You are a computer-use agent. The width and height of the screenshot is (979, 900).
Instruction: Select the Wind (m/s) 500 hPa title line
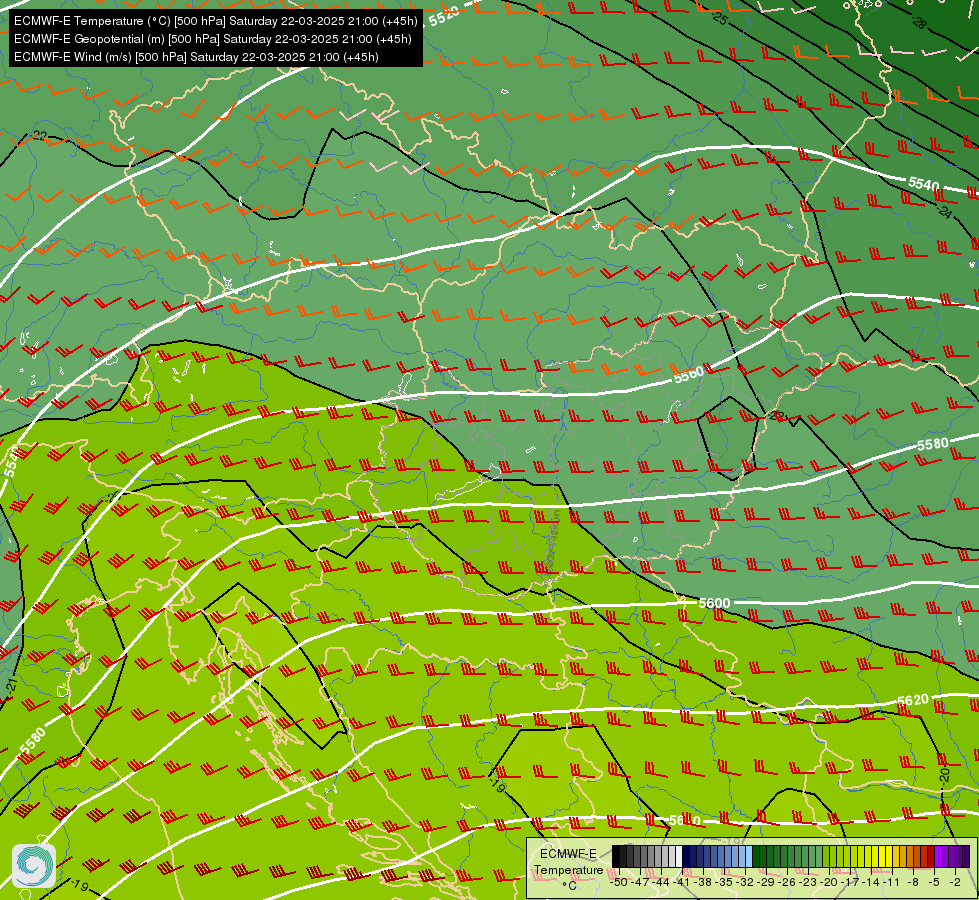196,57
